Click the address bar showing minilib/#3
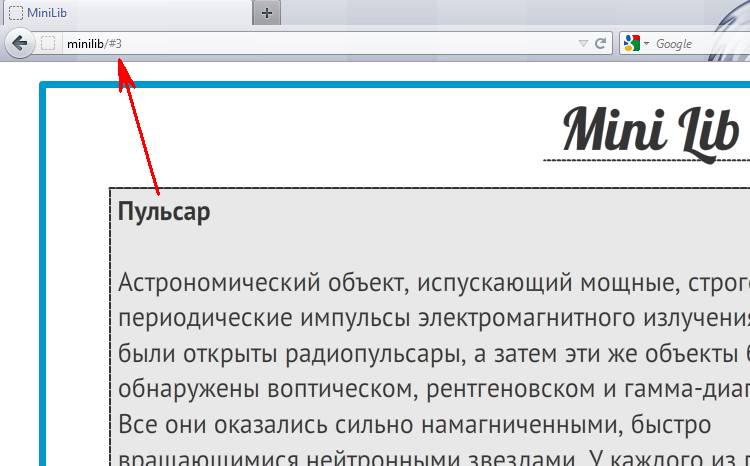750x466 pixels. coord(320,44)
